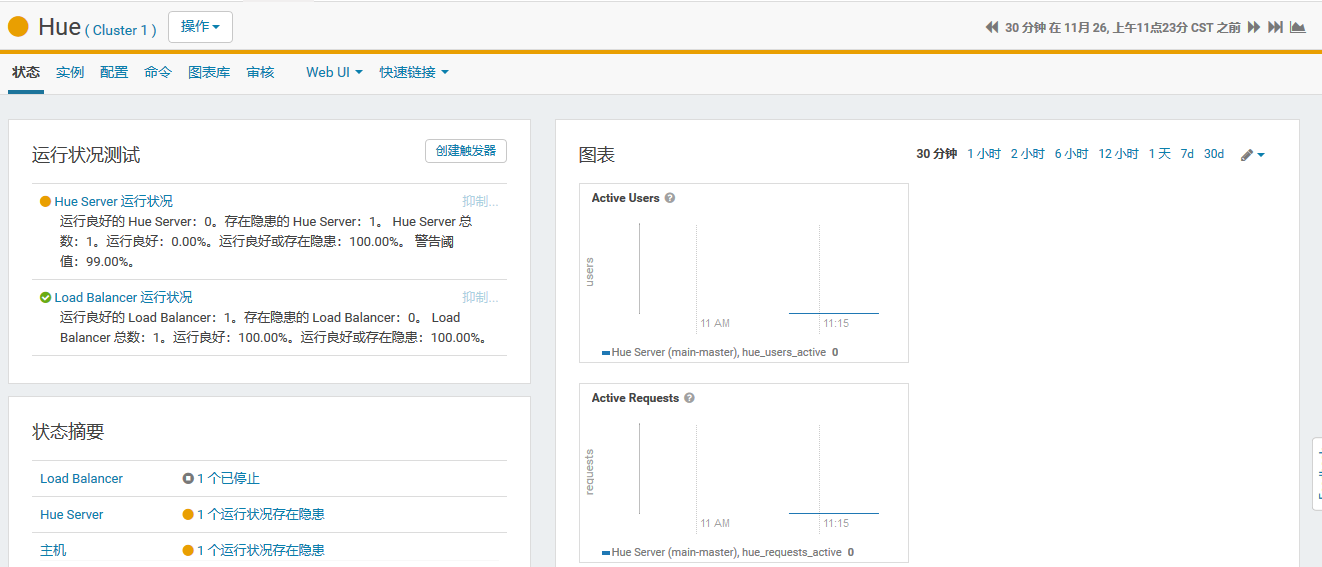Select 1 天 chart time range
Viewport: 1322px width, 567px height.
click(1159, 154)
